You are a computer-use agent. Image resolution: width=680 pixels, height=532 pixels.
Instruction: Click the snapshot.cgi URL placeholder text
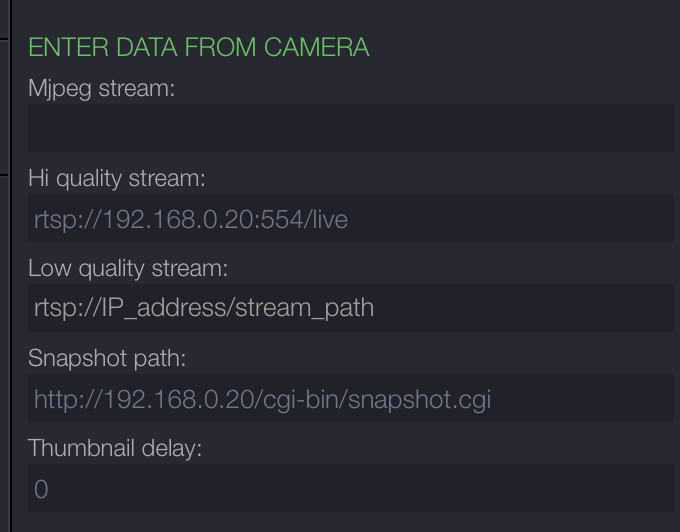(262, 399)
